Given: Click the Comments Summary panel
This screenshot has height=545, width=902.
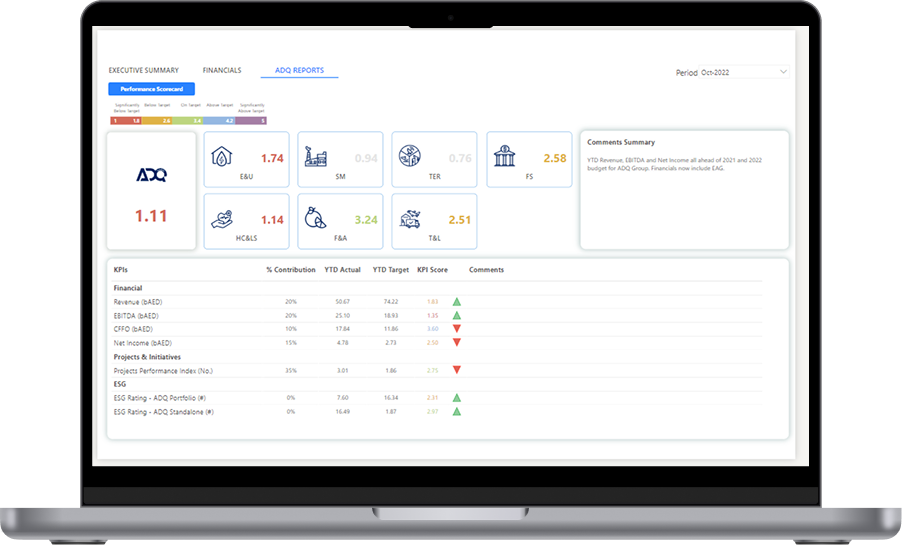Looking at the screenshot, I should tap(685, 190).
